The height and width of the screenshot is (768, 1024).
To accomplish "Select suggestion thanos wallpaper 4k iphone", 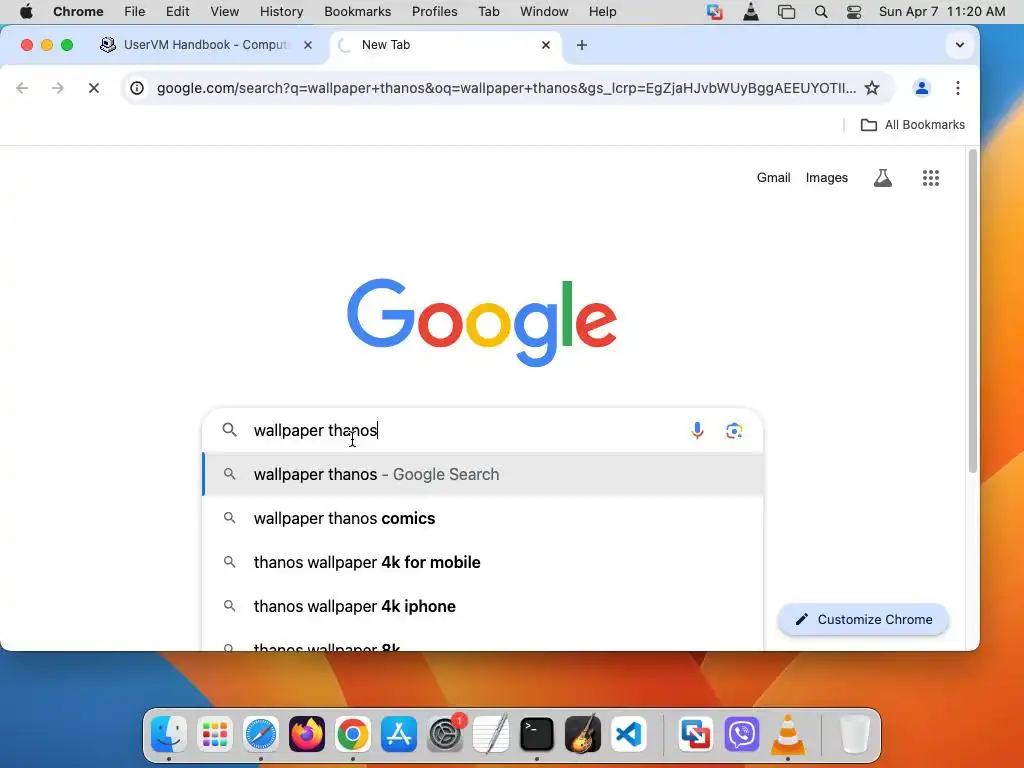I will (x=483, y=606).
